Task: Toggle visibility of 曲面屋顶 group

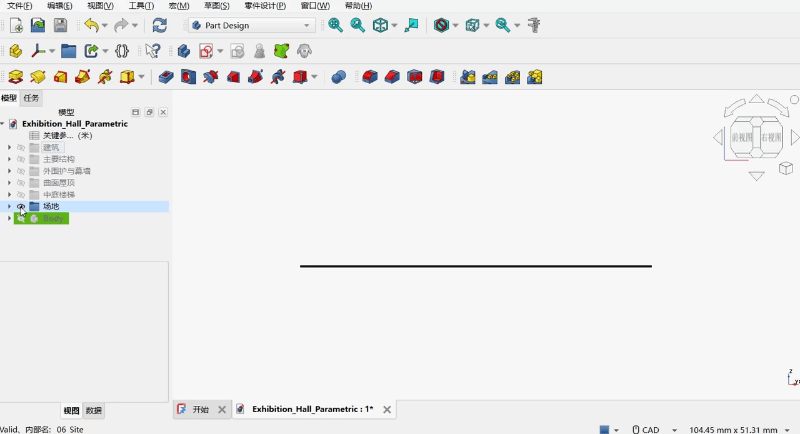Action: click(21, 183)
